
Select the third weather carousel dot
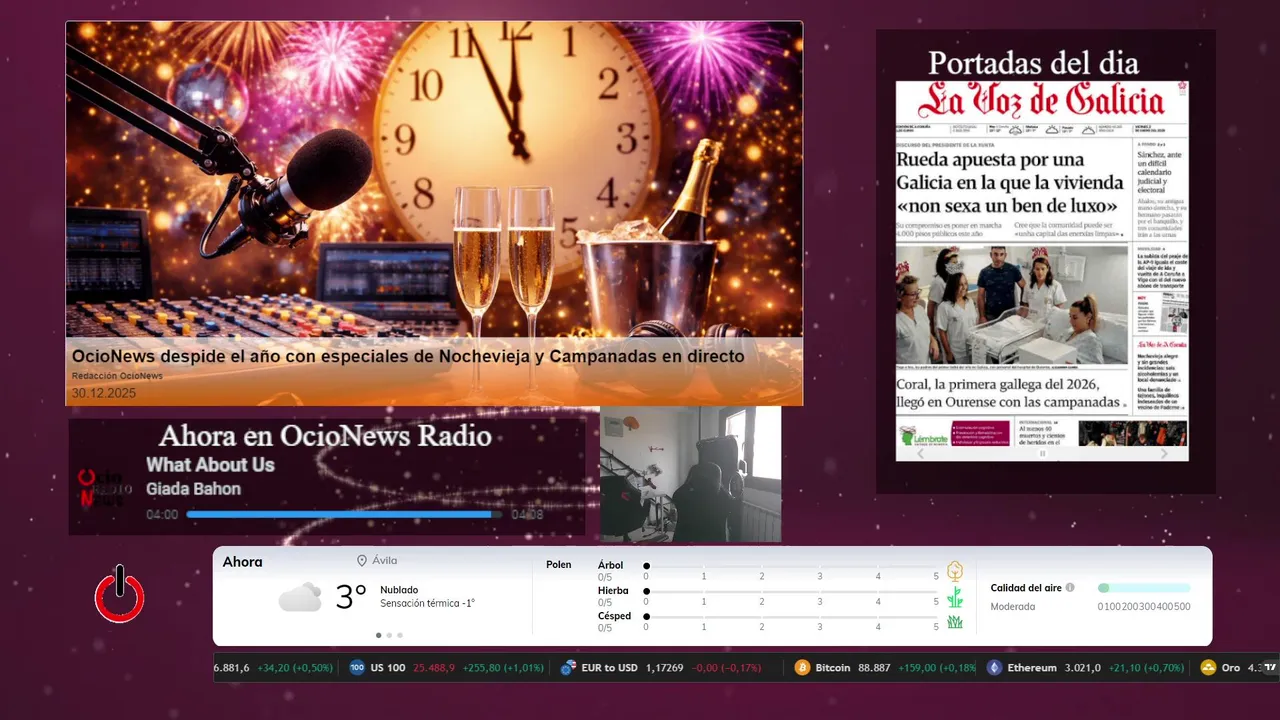[x=400, y=635]
